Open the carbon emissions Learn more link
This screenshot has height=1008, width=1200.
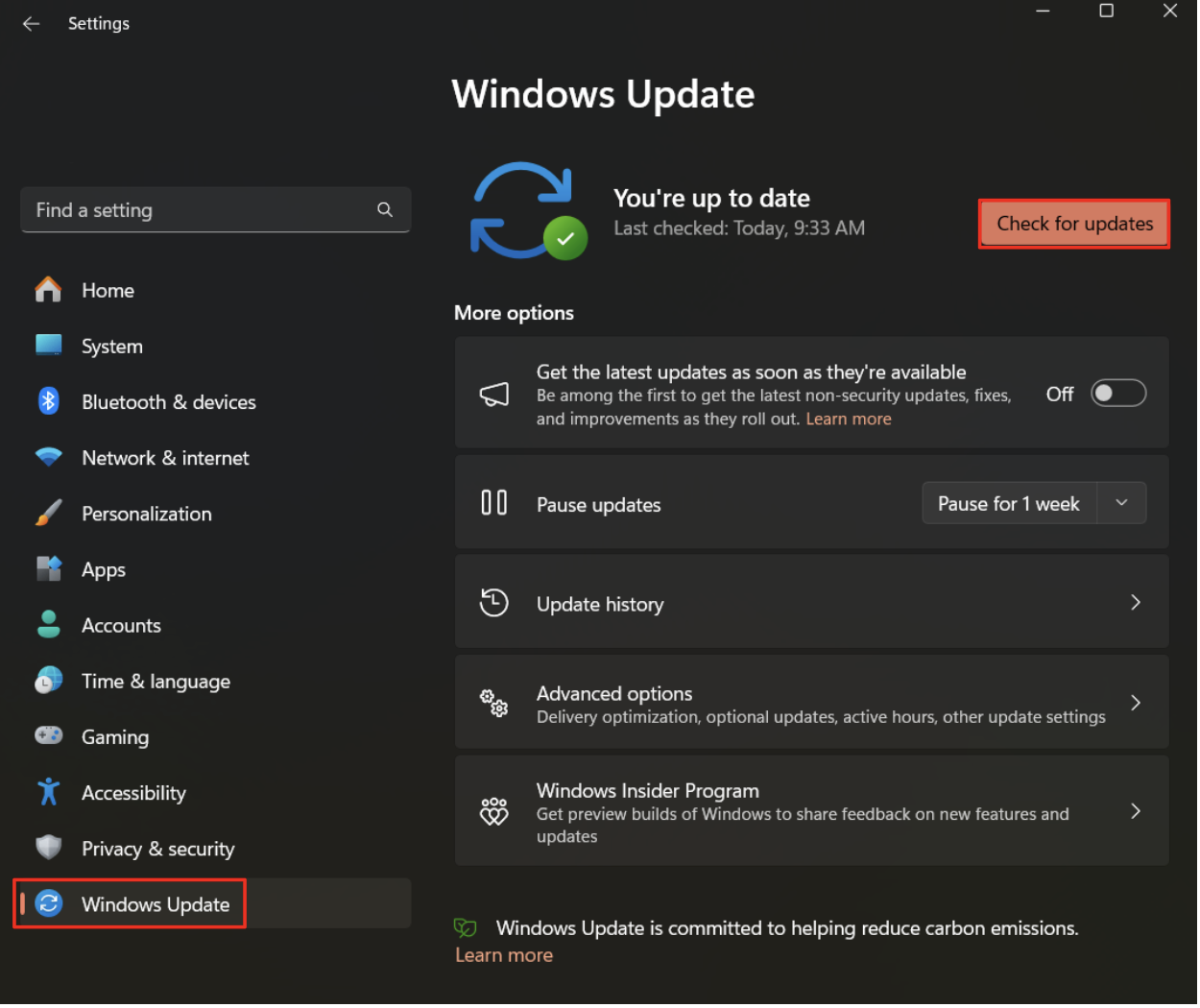503,954
